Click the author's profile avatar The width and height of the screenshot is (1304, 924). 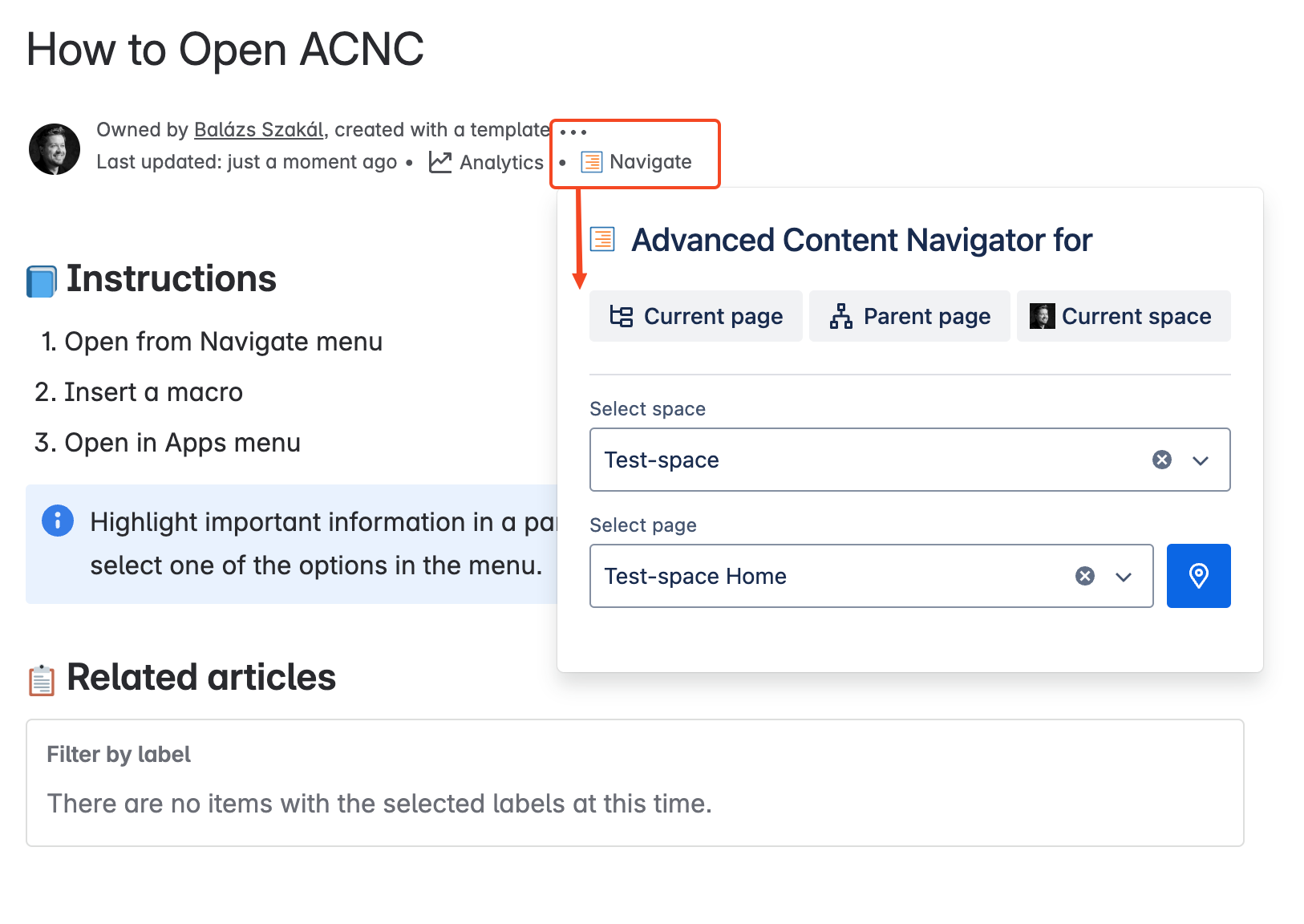tap(55, 149)
